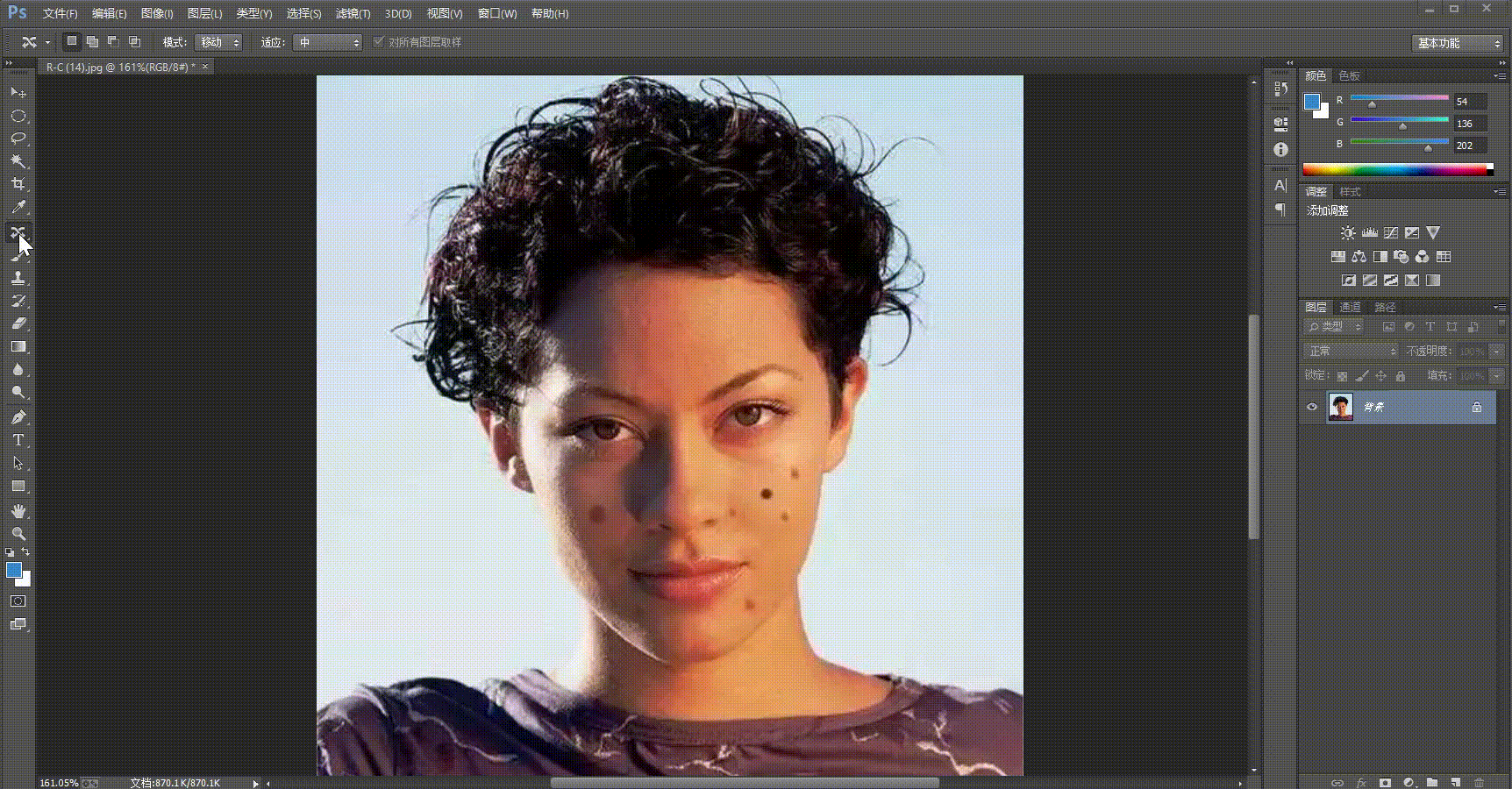Hide the Background layer with eye icon
Screen dimensions: 1512x789
click(1312, 407)
